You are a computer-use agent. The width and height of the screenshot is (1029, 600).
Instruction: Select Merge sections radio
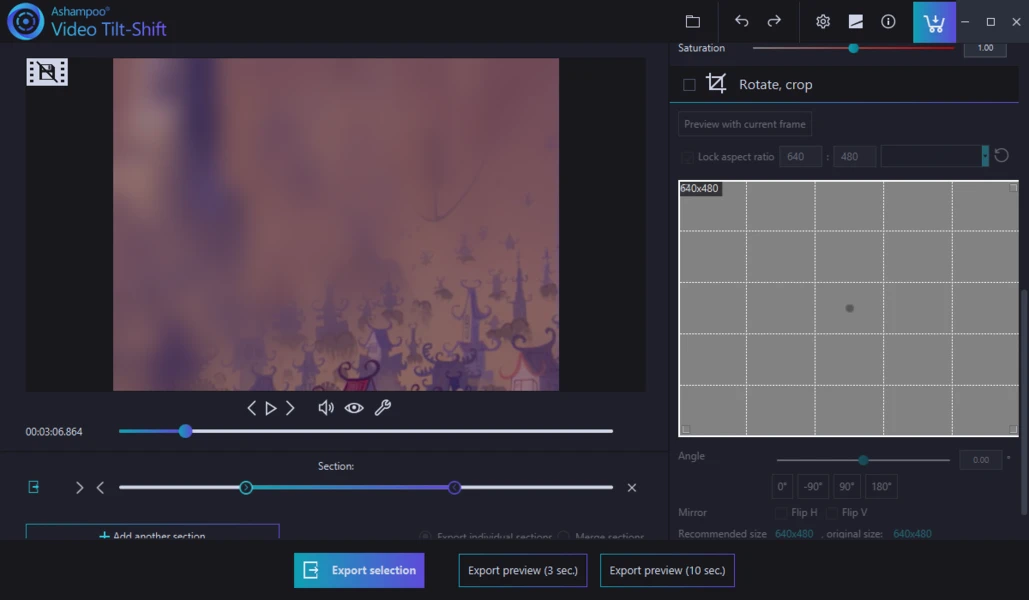[563, 536]
